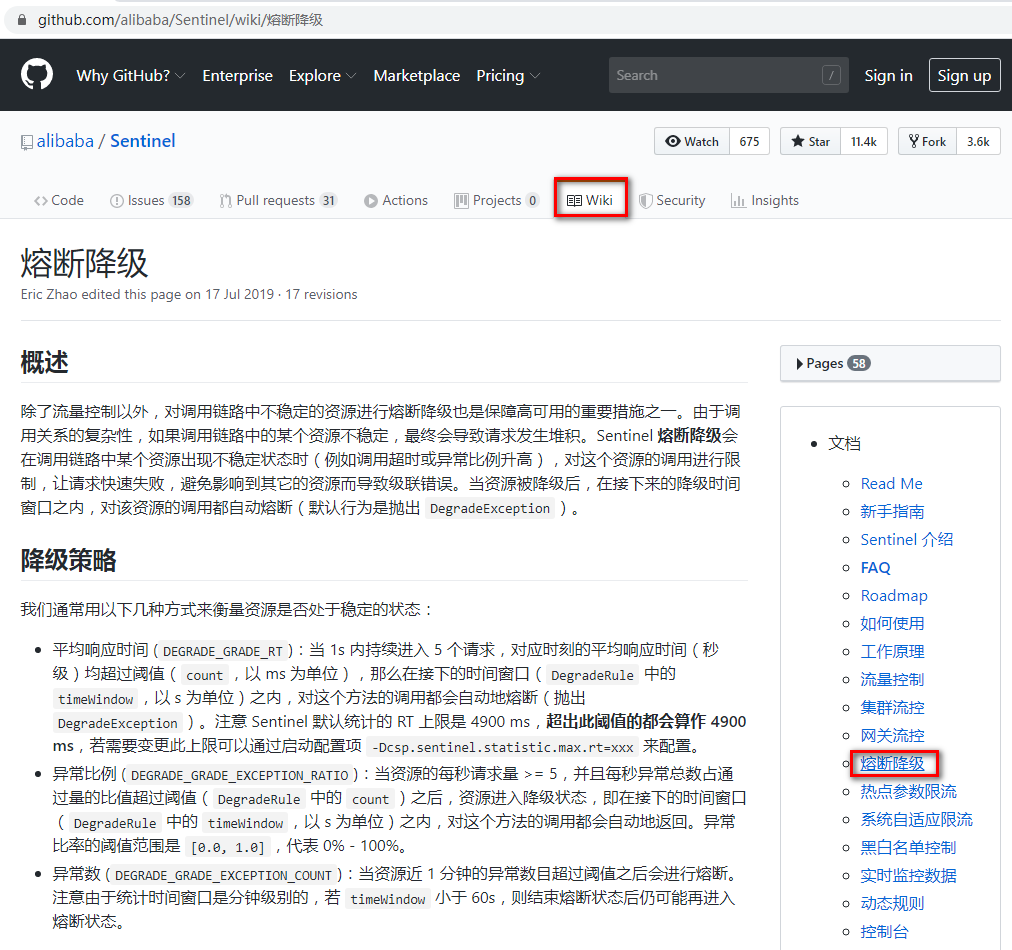Click the 概述 section heading

(x=45, y=362)
